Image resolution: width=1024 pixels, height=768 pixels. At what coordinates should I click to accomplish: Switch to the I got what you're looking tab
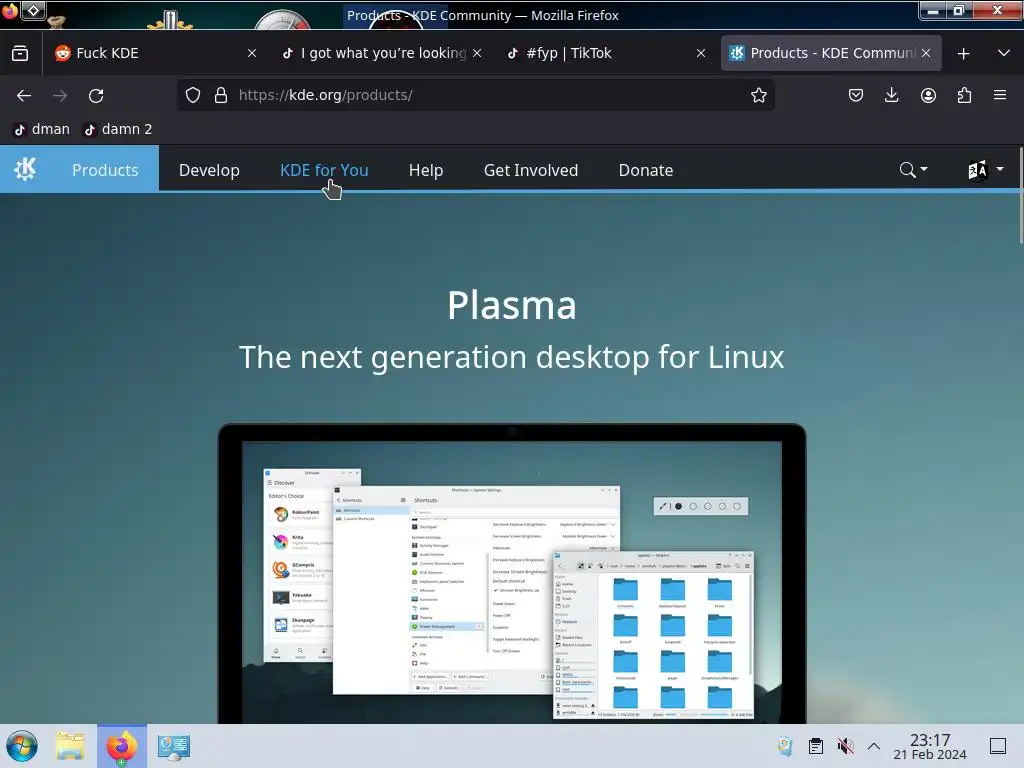pos(381,54)
